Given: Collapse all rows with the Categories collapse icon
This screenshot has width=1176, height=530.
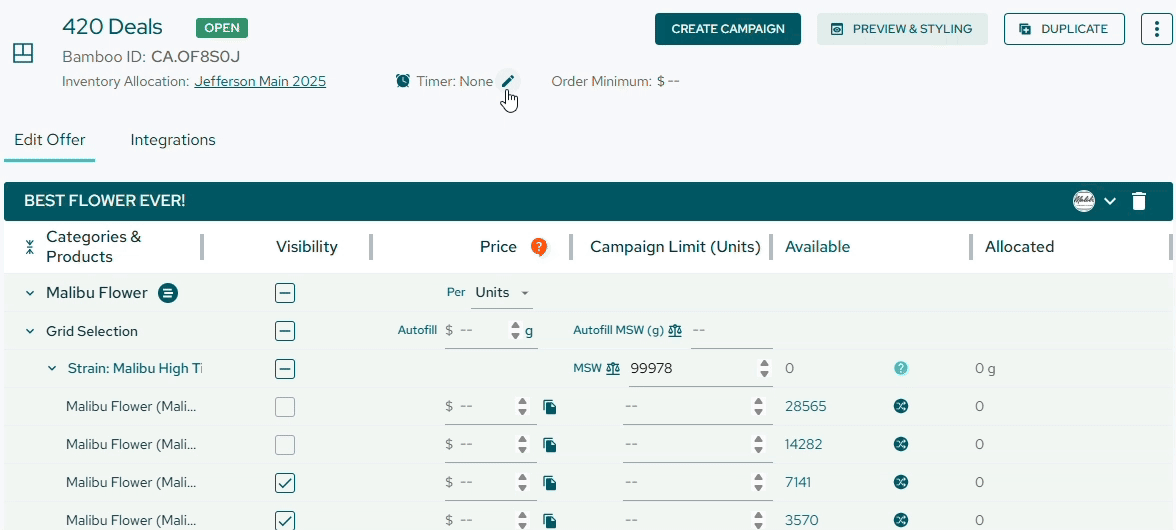Looking at the screenshot, I should [29, 247].
